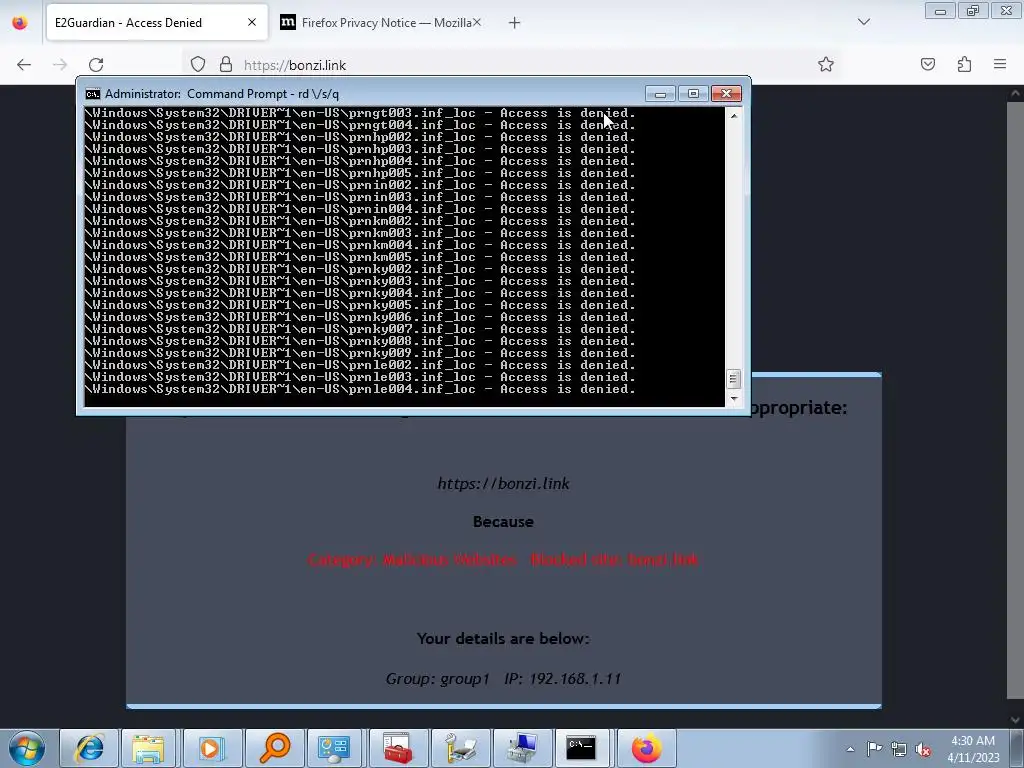The height and width of the screenshot is (768, 1024).
Task: Click Command Prompt scrollbar down arrow
Action: pyautogui.click(x=733, y=398)
